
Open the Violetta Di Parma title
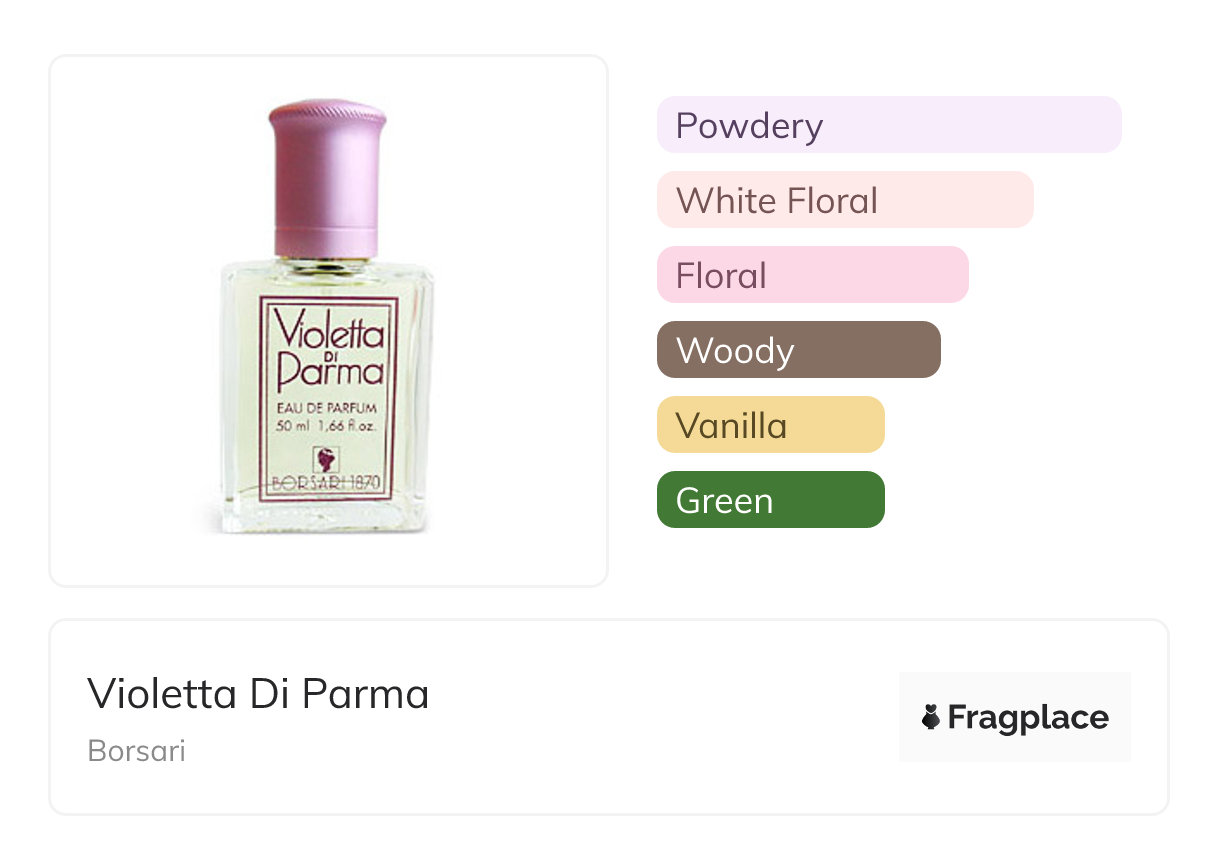258,693
